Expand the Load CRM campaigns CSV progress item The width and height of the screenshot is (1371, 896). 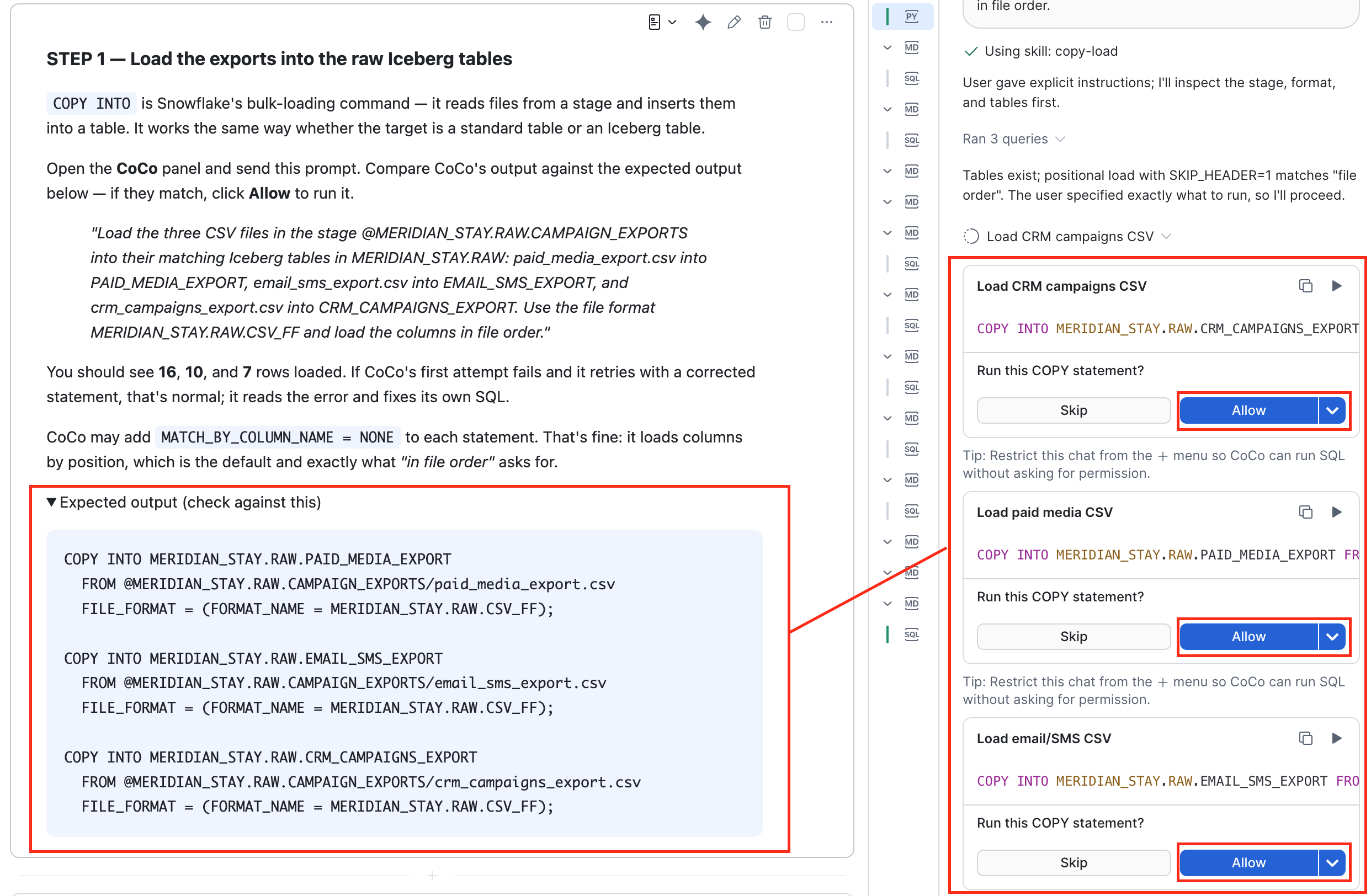coord(1067,237)
